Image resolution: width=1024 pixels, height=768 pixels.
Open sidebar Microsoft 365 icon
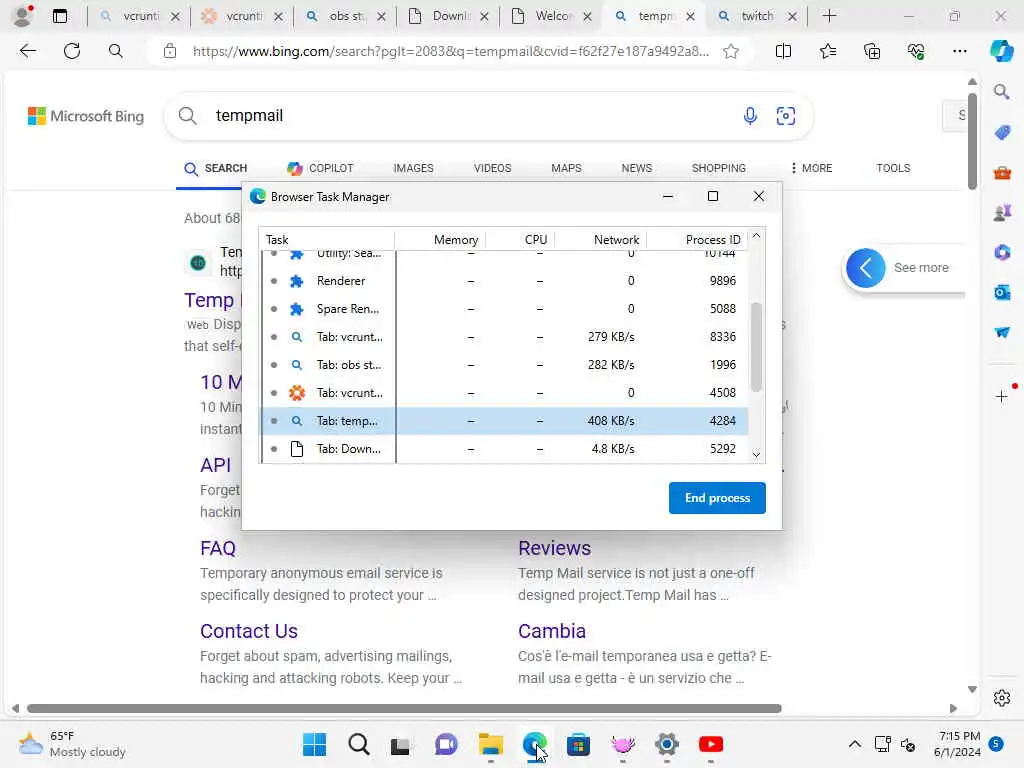coord(1002,252)
